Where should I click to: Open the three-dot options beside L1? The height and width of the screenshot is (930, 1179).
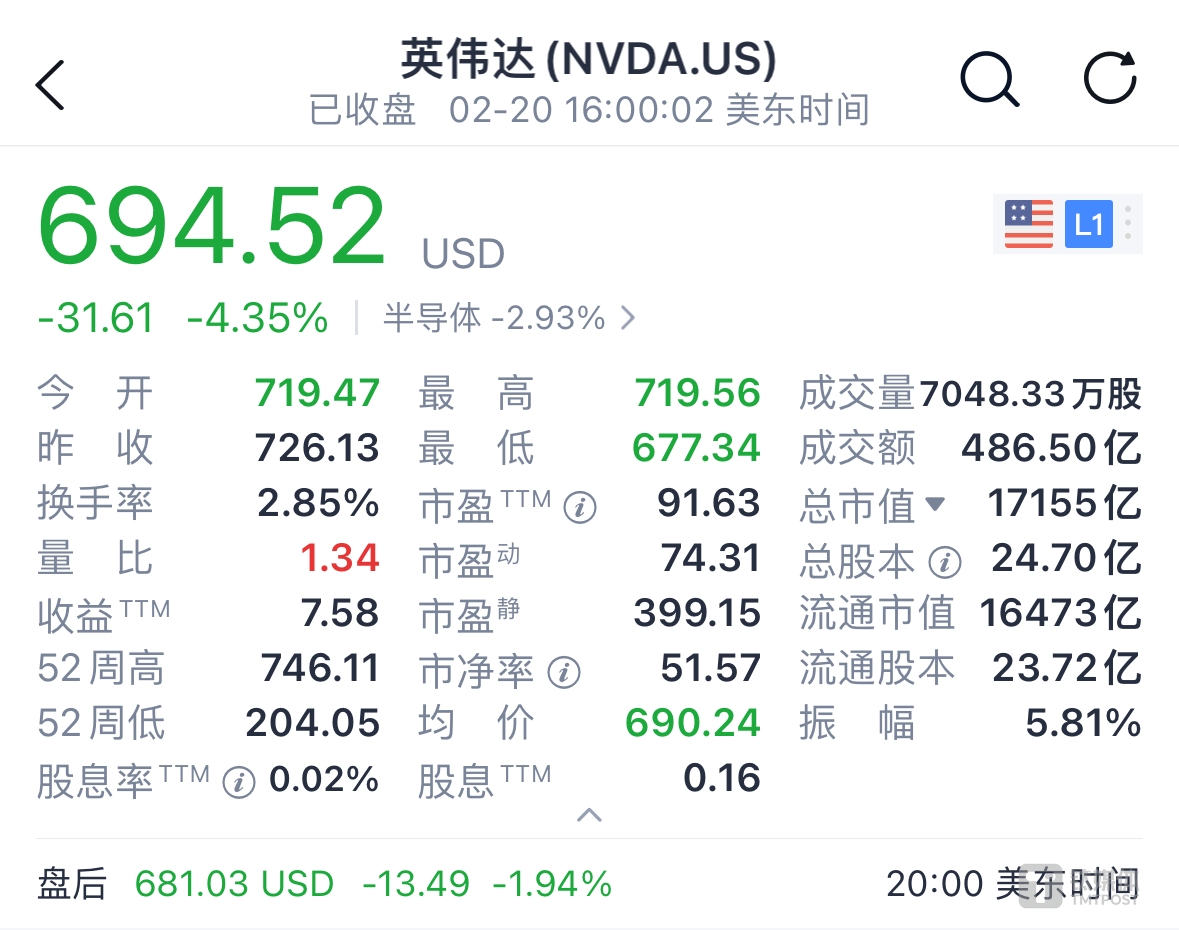(x=1128, y=223)
